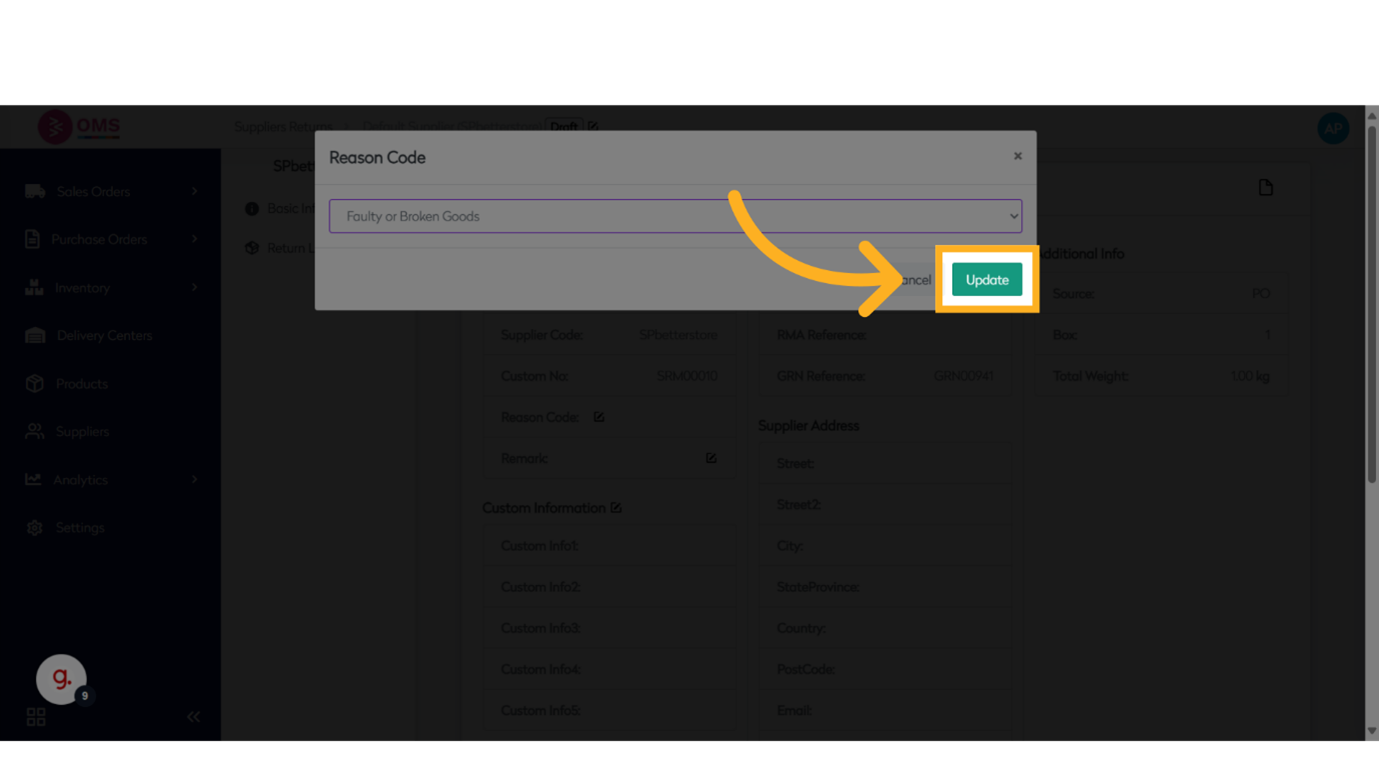Click the Inventory boxes icon
This screenshot has width=1379, height=776.
point(35,288)
